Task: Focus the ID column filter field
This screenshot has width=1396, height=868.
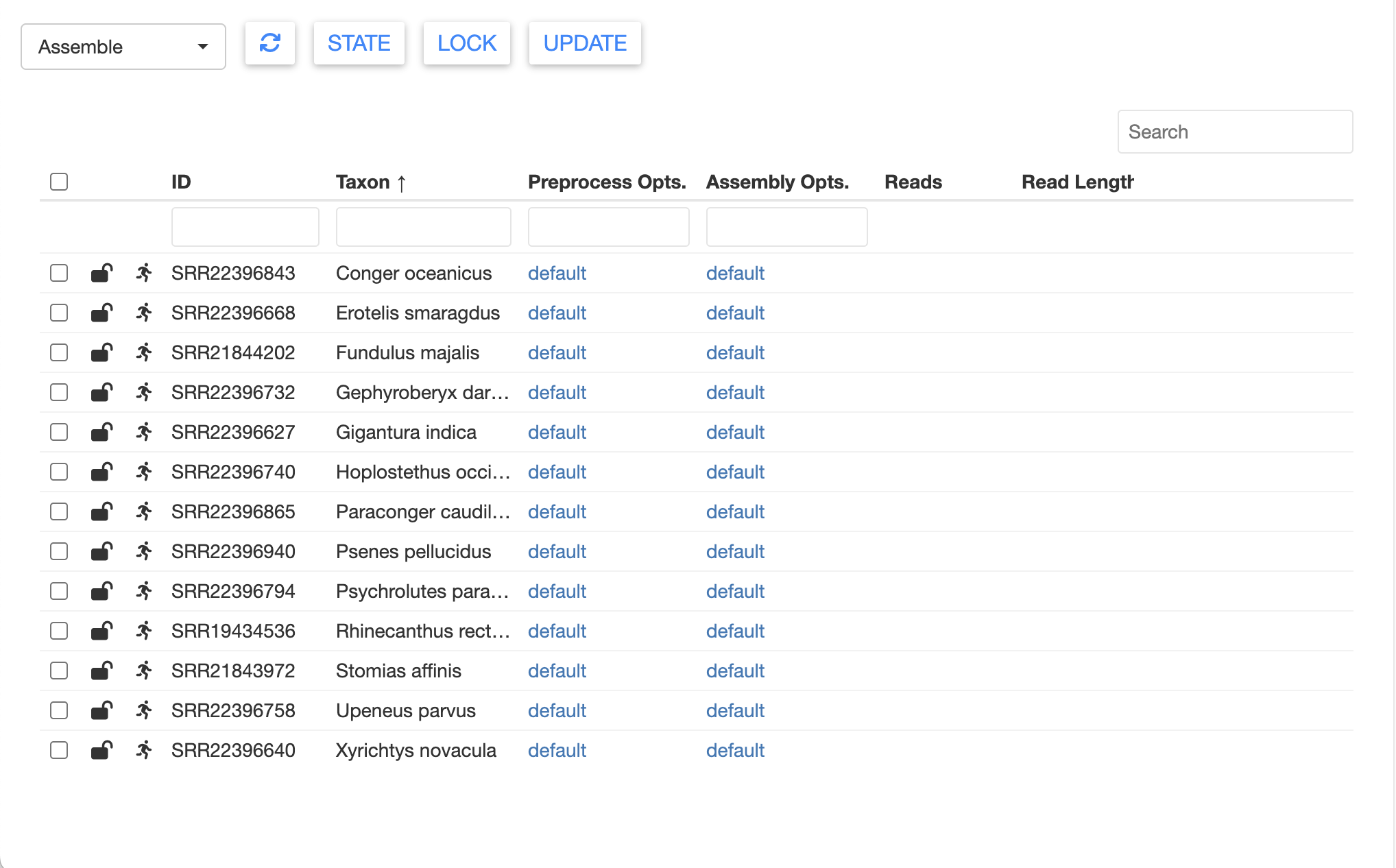Action: 245,227
